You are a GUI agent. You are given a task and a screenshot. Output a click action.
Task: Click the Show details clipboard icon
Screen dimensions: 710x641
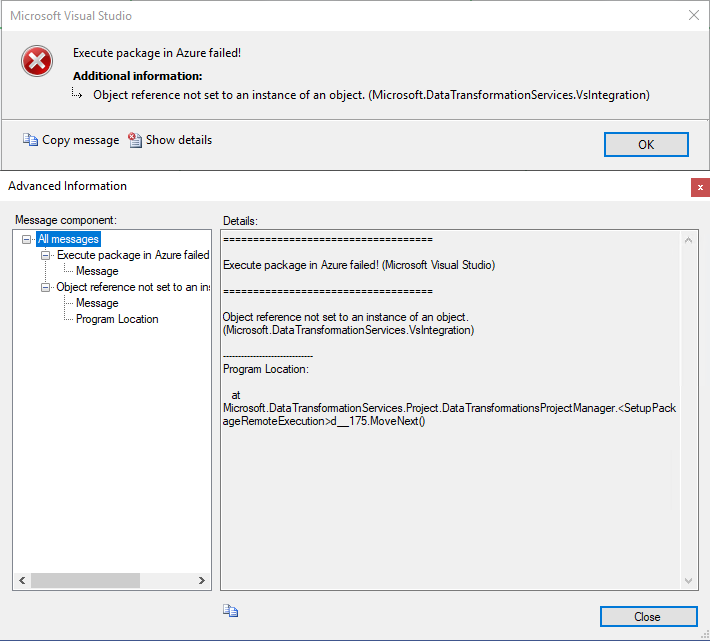point(135,140)
